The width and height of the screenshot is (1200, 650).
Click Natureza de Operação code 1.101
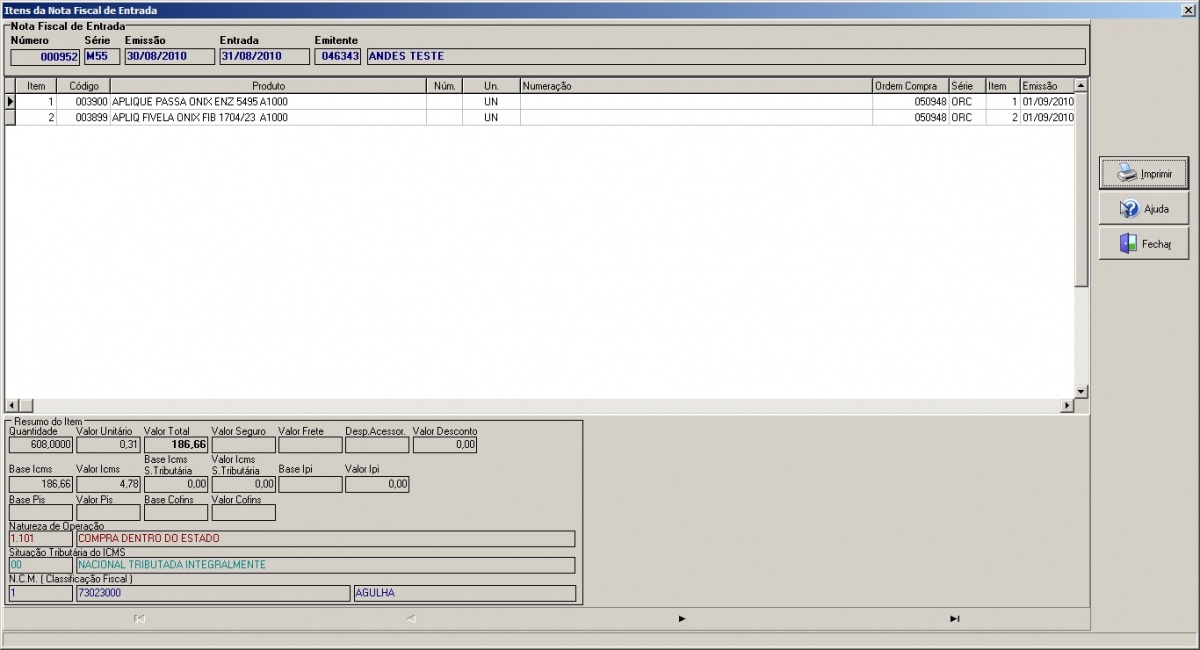[x=41, y=539]
